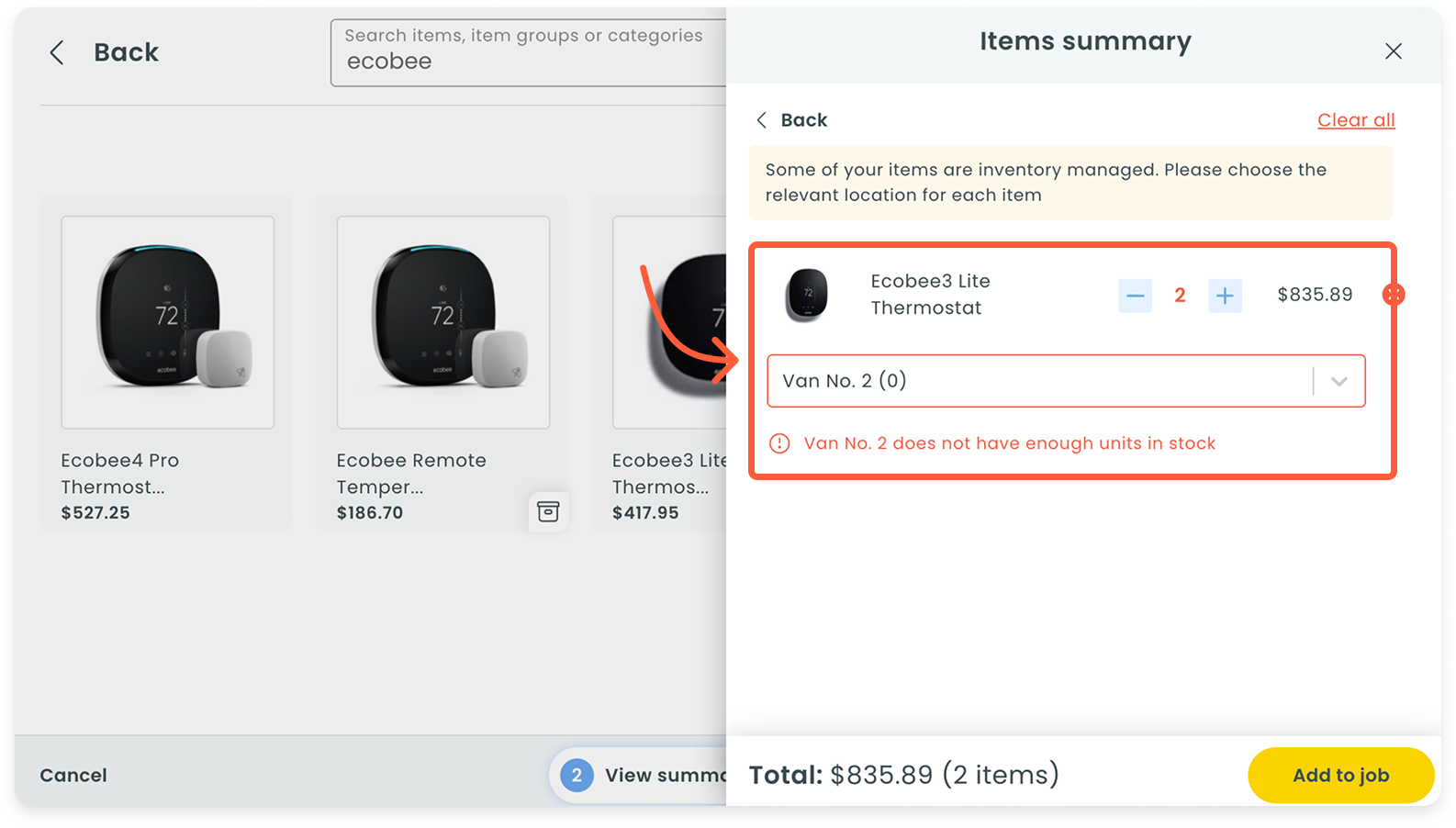The width and height of the screenshot is (1456, 828).
Task: Click the Cancel button
Action: pyautogui.click(x=73, y=775)
